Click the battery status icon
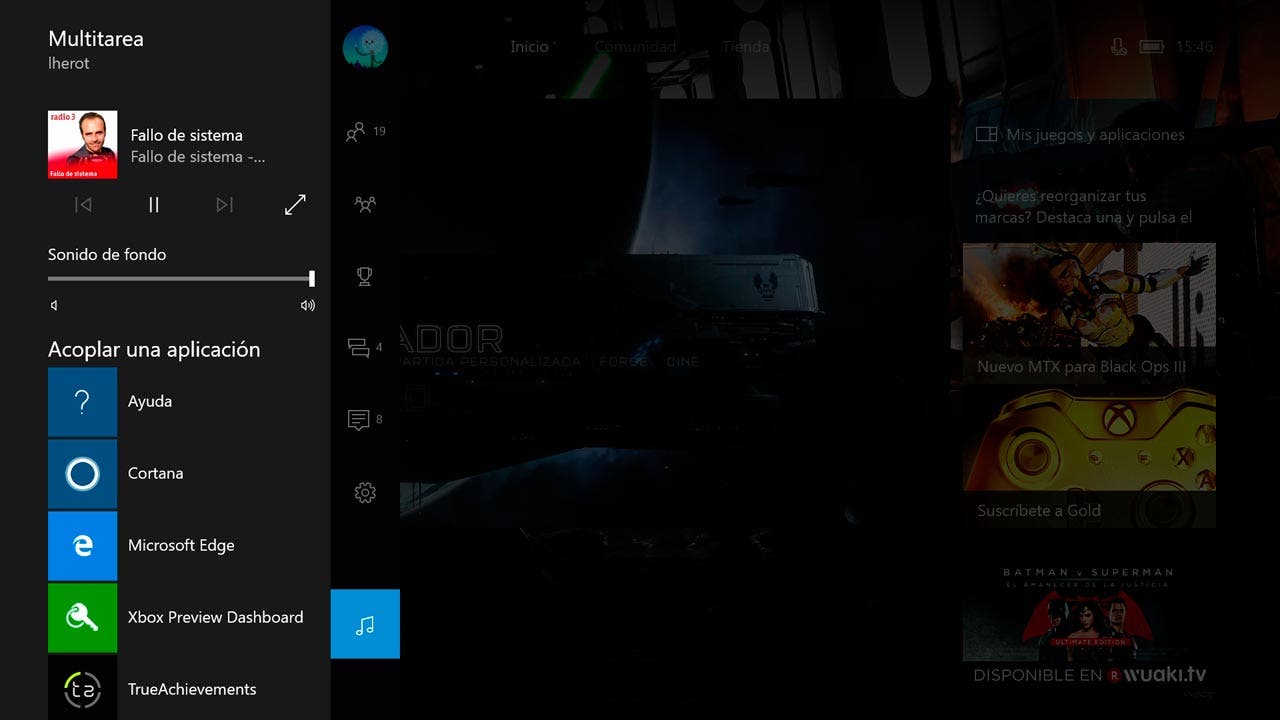1280x720 pixels. 1151,47
